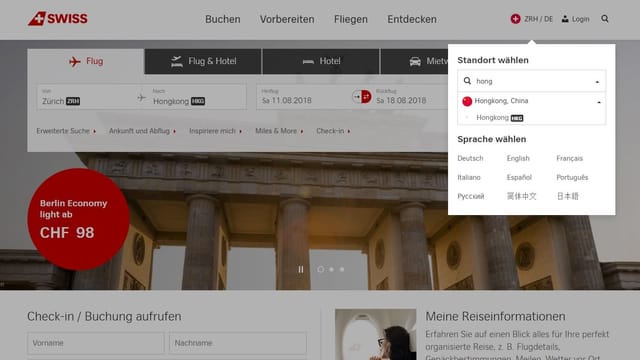Open the Vorbereiten menu

pyautogui.click(x=287, y=19)
